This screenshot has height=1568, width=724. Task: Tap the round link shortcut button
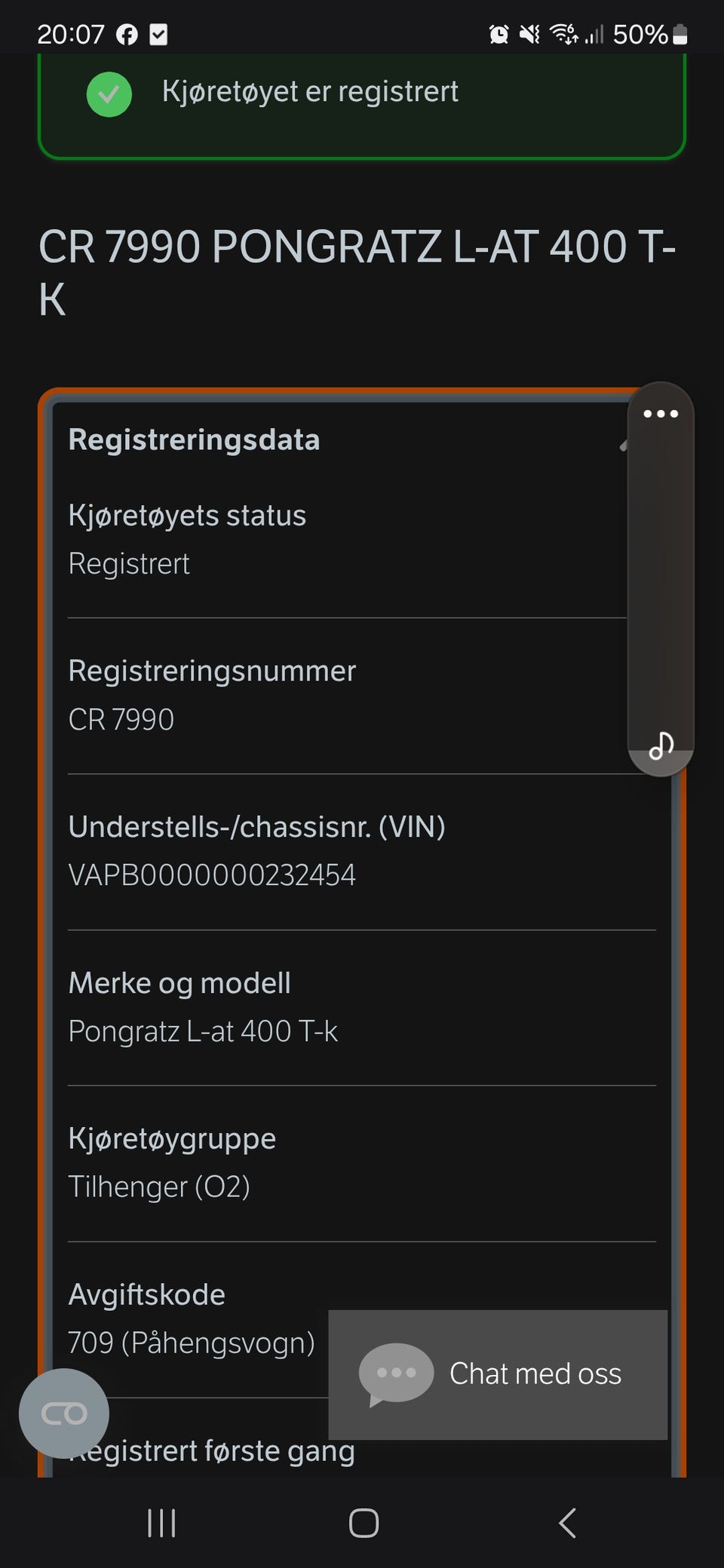pos(64,1413)
